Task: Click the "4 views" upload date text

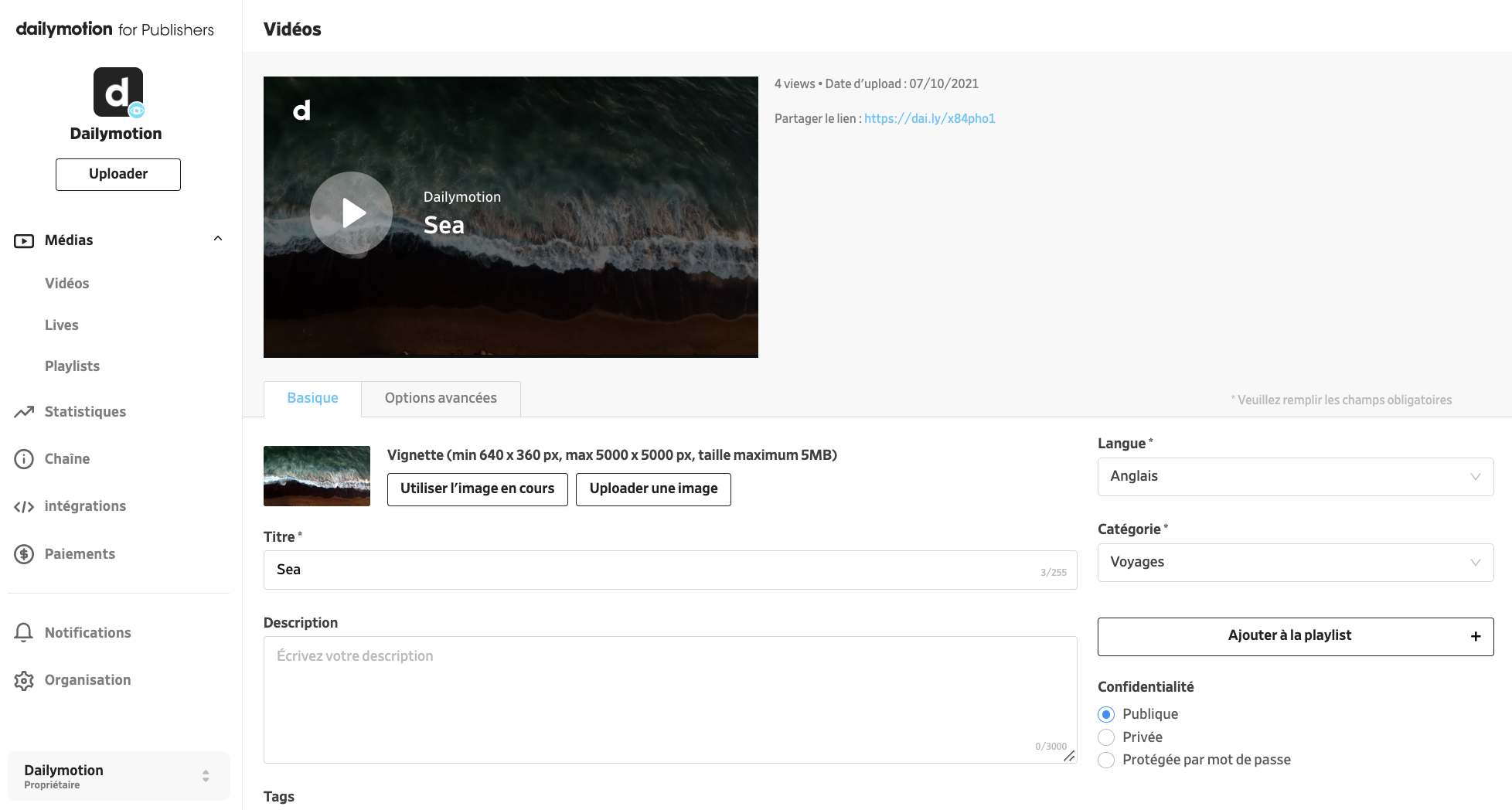Action: (877, 83)
